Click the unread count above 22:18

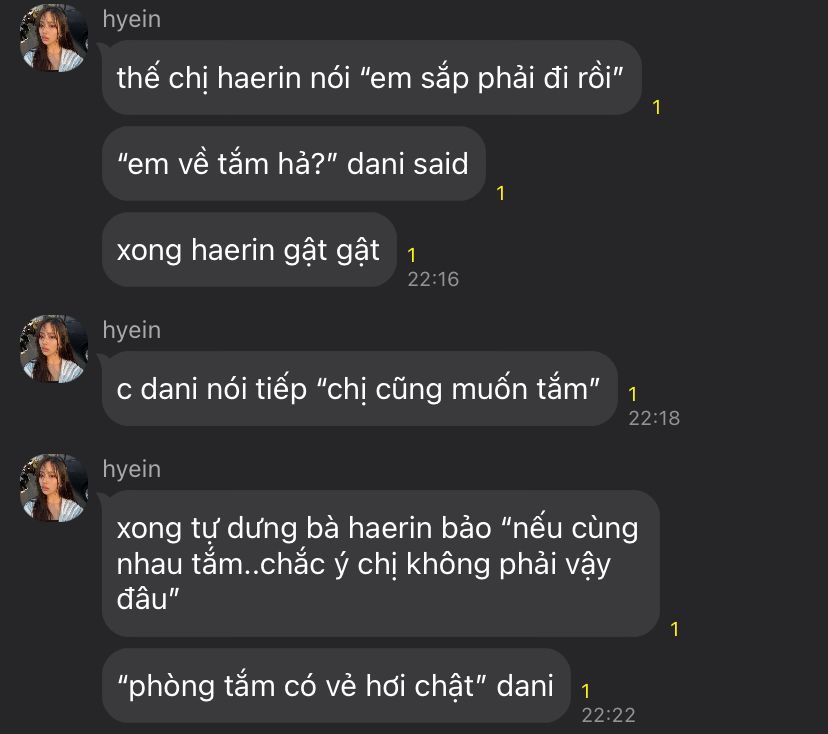[x=633, y=394]
